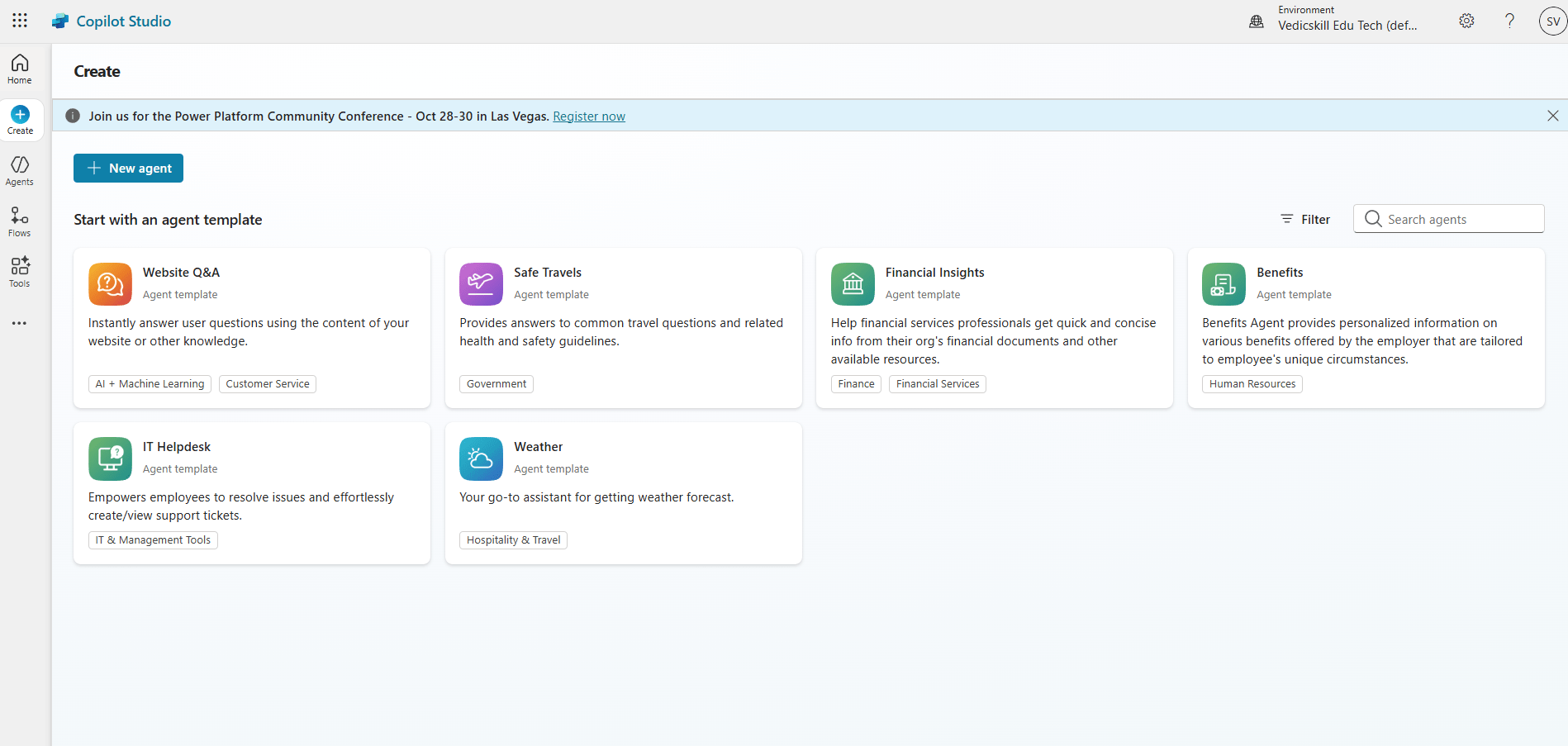Viewport: 1568px width, 746px height.
Task: Choose the Safe Travels template icon
Action: [x=481, y=284]
